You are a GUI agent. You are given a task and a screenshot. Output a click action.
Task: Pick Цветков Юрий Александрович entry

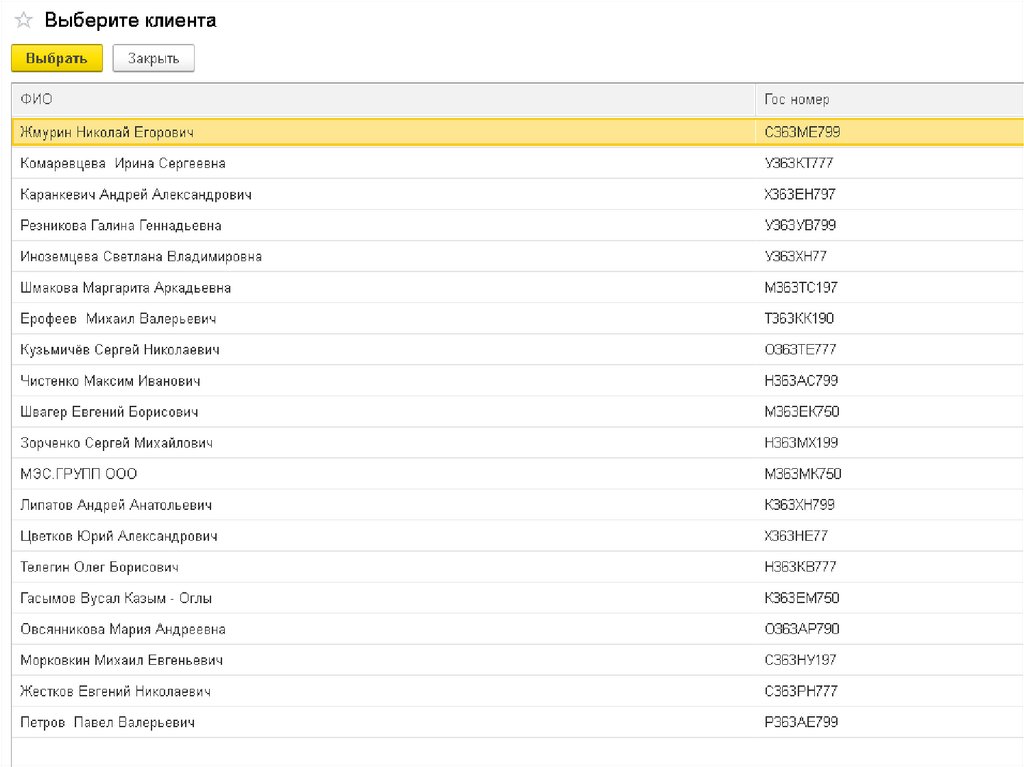point(118,536)
